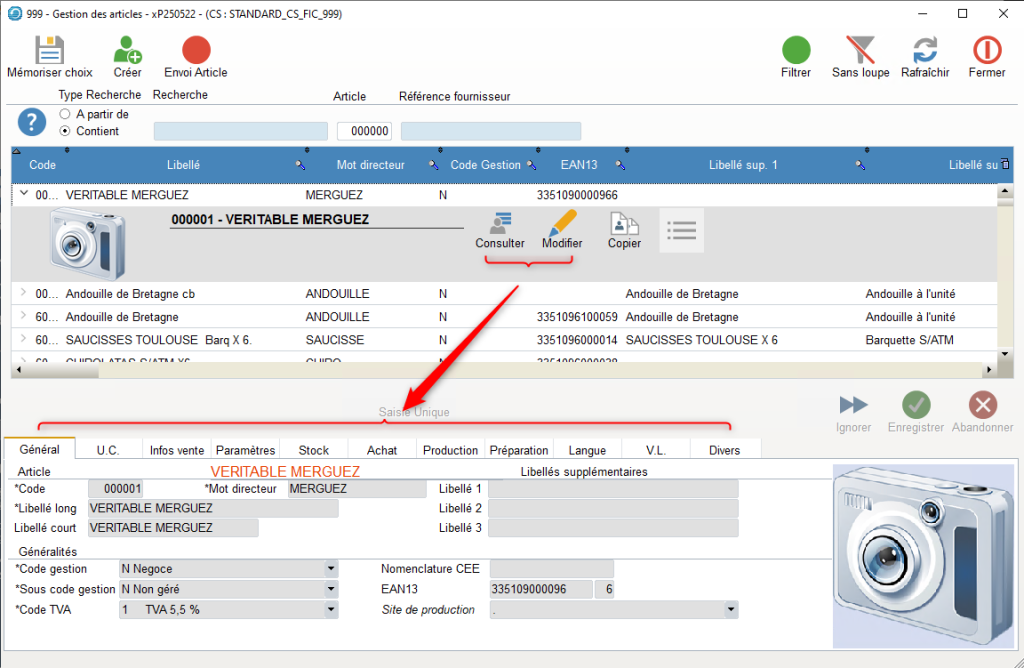Click the blue help question mark icon

coord(33,123)
